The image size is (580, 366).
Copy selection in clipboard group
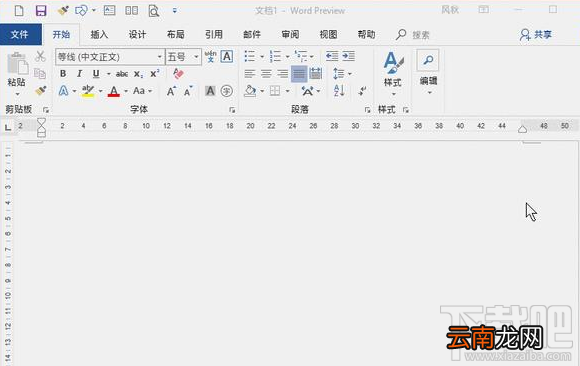tap(40, 73)
